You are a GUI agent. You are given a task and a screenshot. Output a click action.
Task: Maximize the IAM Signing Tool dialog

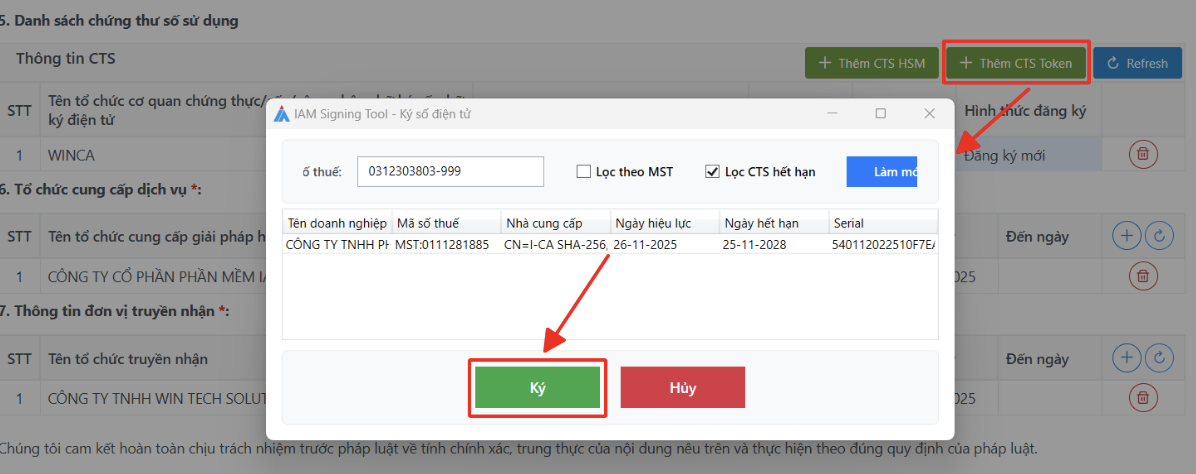click(x=881, y=113)
